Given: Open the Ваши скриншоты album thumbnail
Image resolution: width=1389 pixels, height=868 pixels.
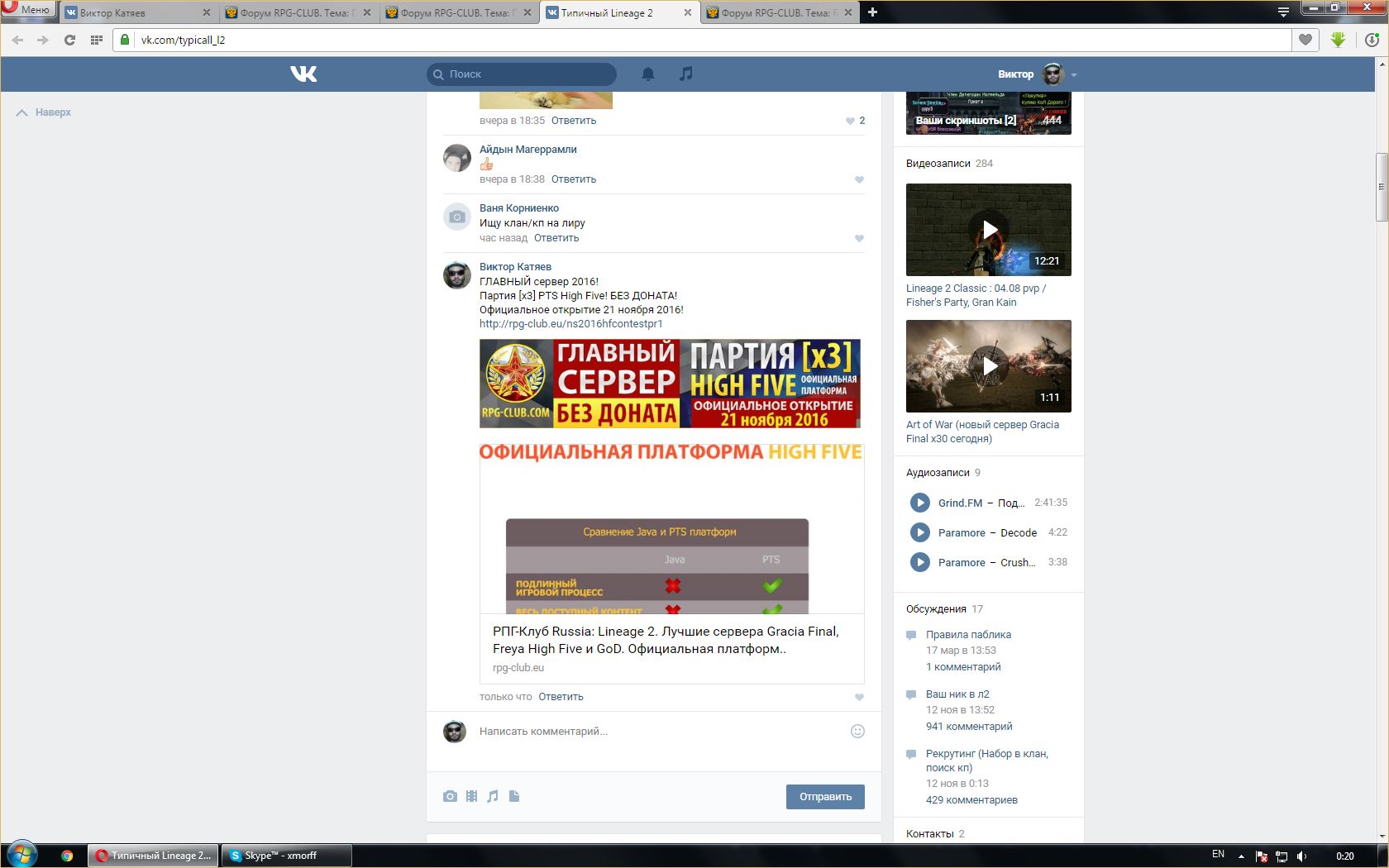Looking at the screenshot, I should point(989,113).
